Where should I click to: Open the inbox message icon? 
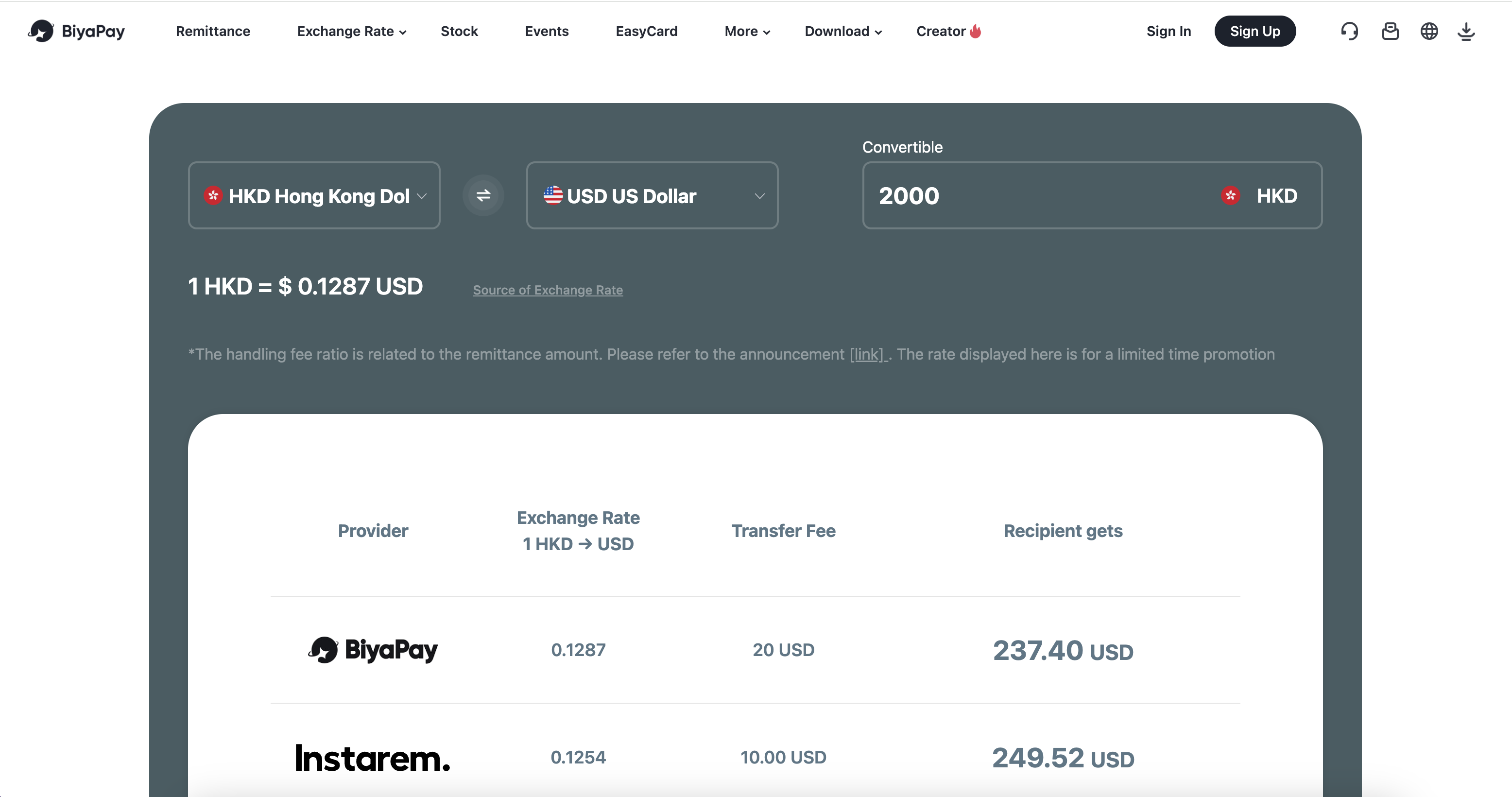click(1390, 31)
